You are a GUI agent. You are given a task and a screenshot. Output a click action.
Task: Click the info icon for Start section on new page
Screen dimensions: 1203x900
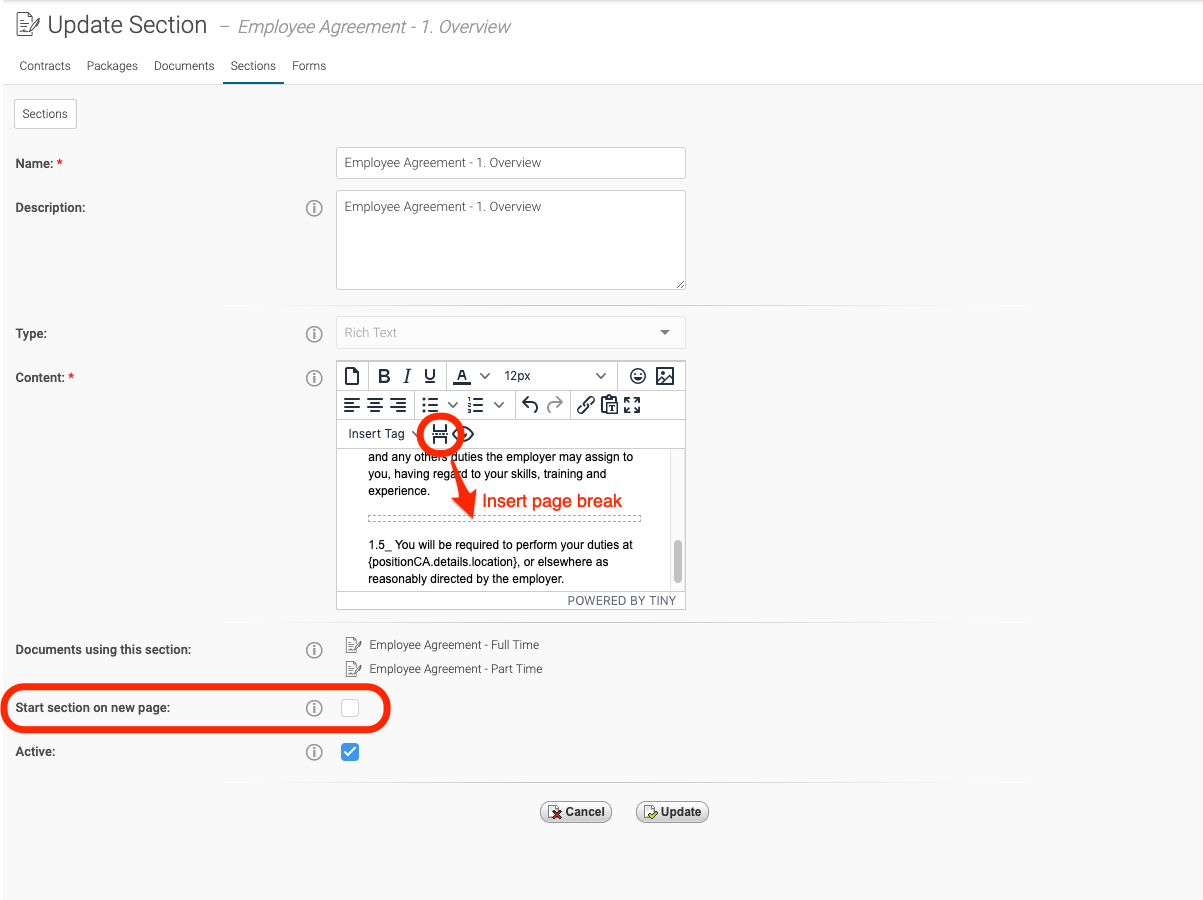coord(314,708)
